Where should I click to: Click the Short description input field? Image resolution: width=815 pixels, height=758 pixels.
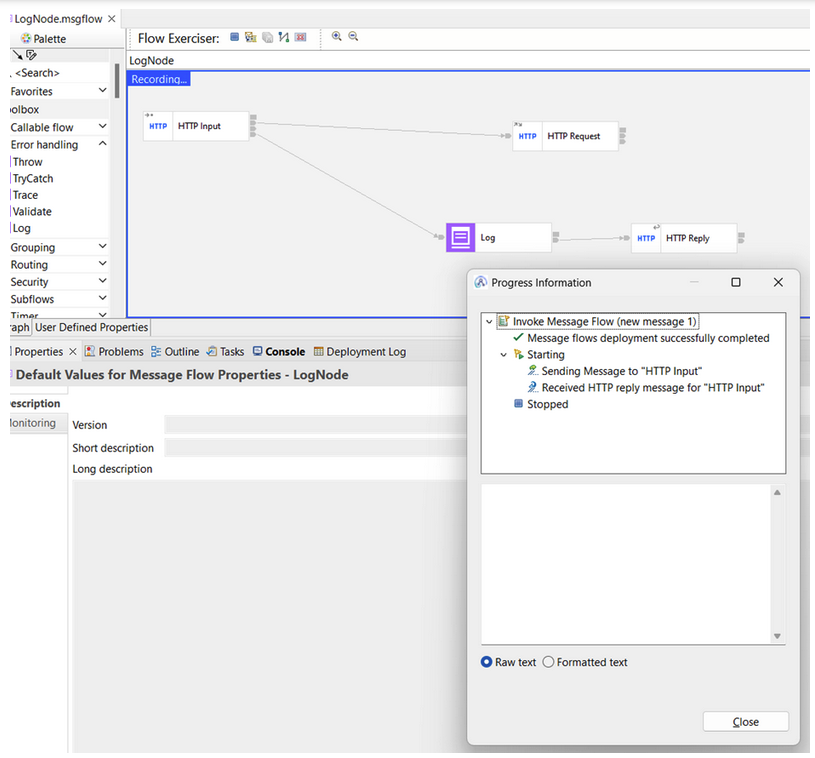[316, 448]
